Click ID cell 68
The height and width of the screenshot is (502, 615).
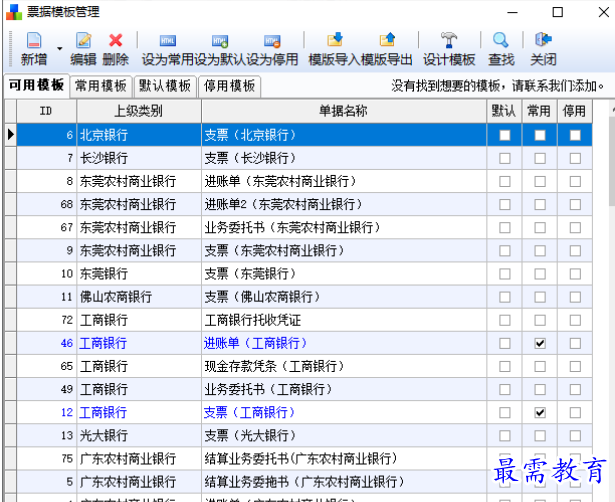click(x=46, y=204)
